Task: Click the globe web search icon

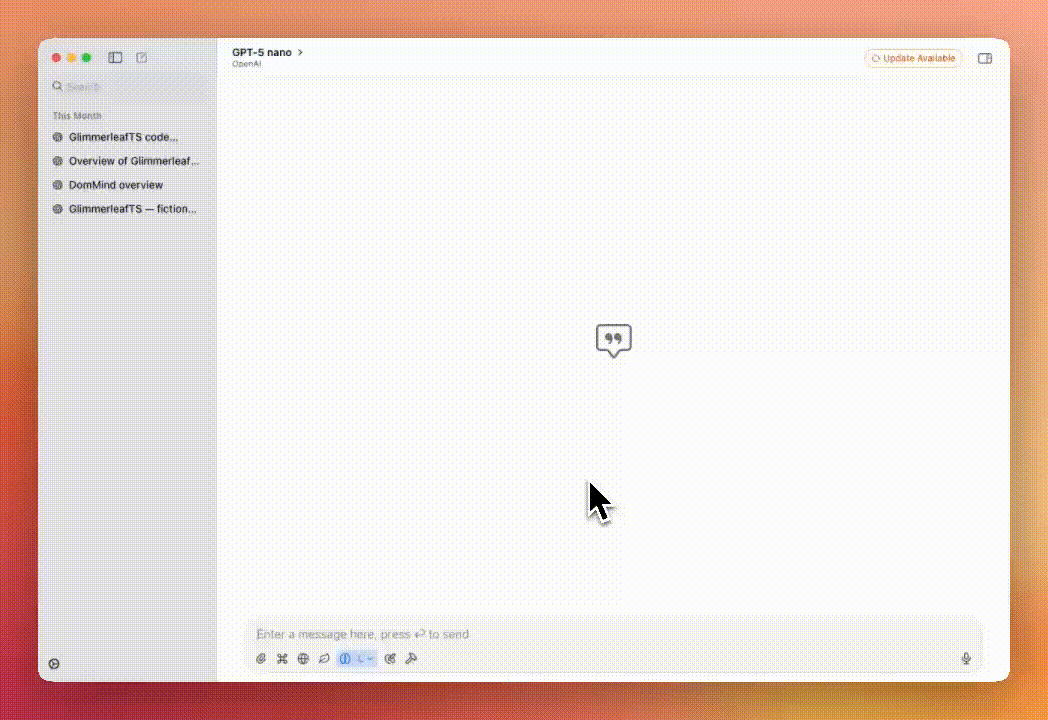Action: [x=303, y=658]
